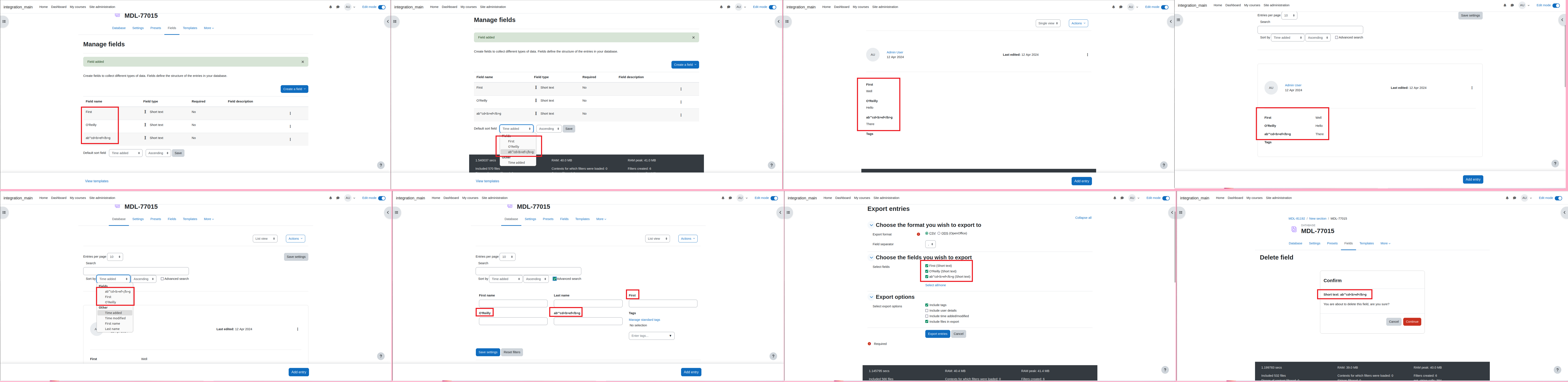Image resolution: width=1568 pixels, height=382 pixels.
Task: Click the Export entries button
Action: (x=937, y=334)
